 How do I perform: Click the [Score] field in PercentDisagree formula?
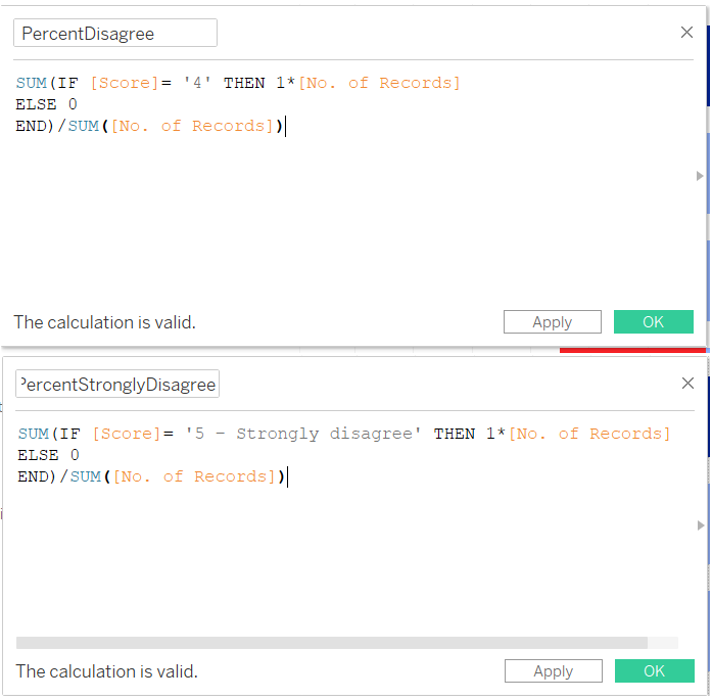(x=124, y=83)
